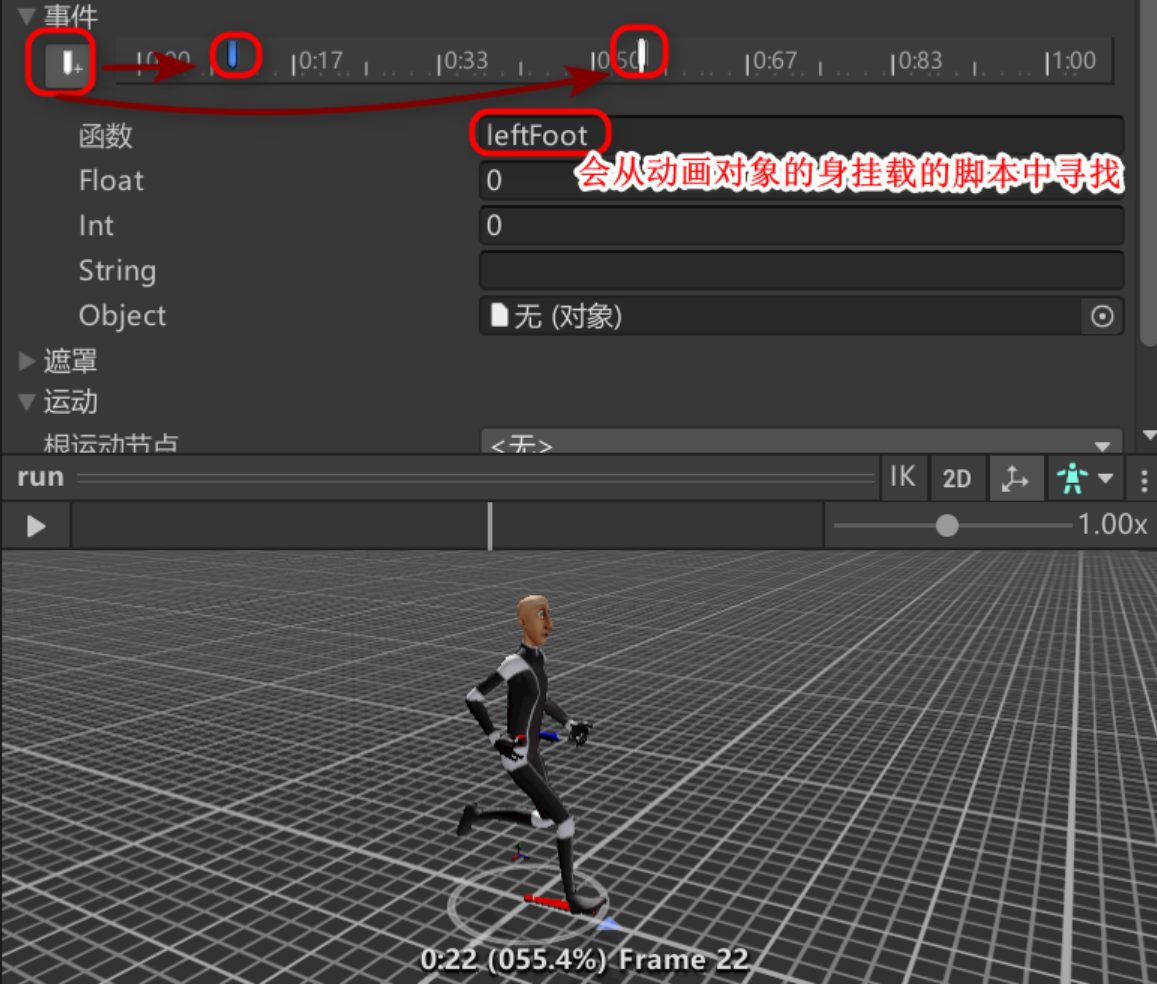Click the 1.00x speed value
The height and width of the screenshot is (984, 1157).
pos(1112,524)
